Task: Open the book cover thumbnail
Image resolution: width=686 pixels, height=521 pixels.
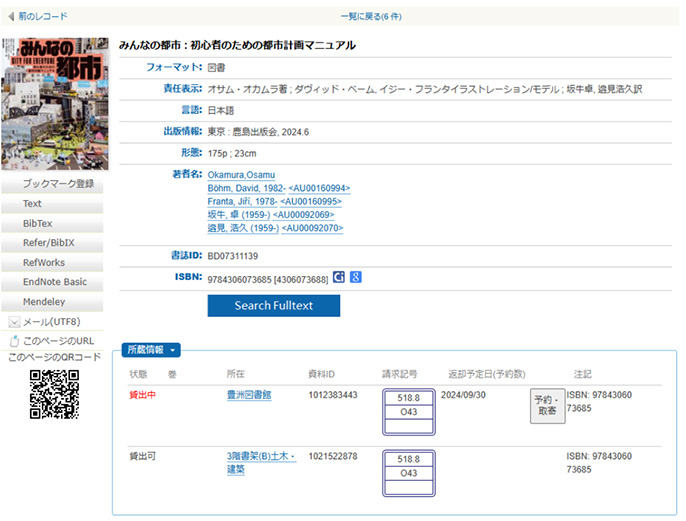Action: pyautogui.click(x=55, y=104)
